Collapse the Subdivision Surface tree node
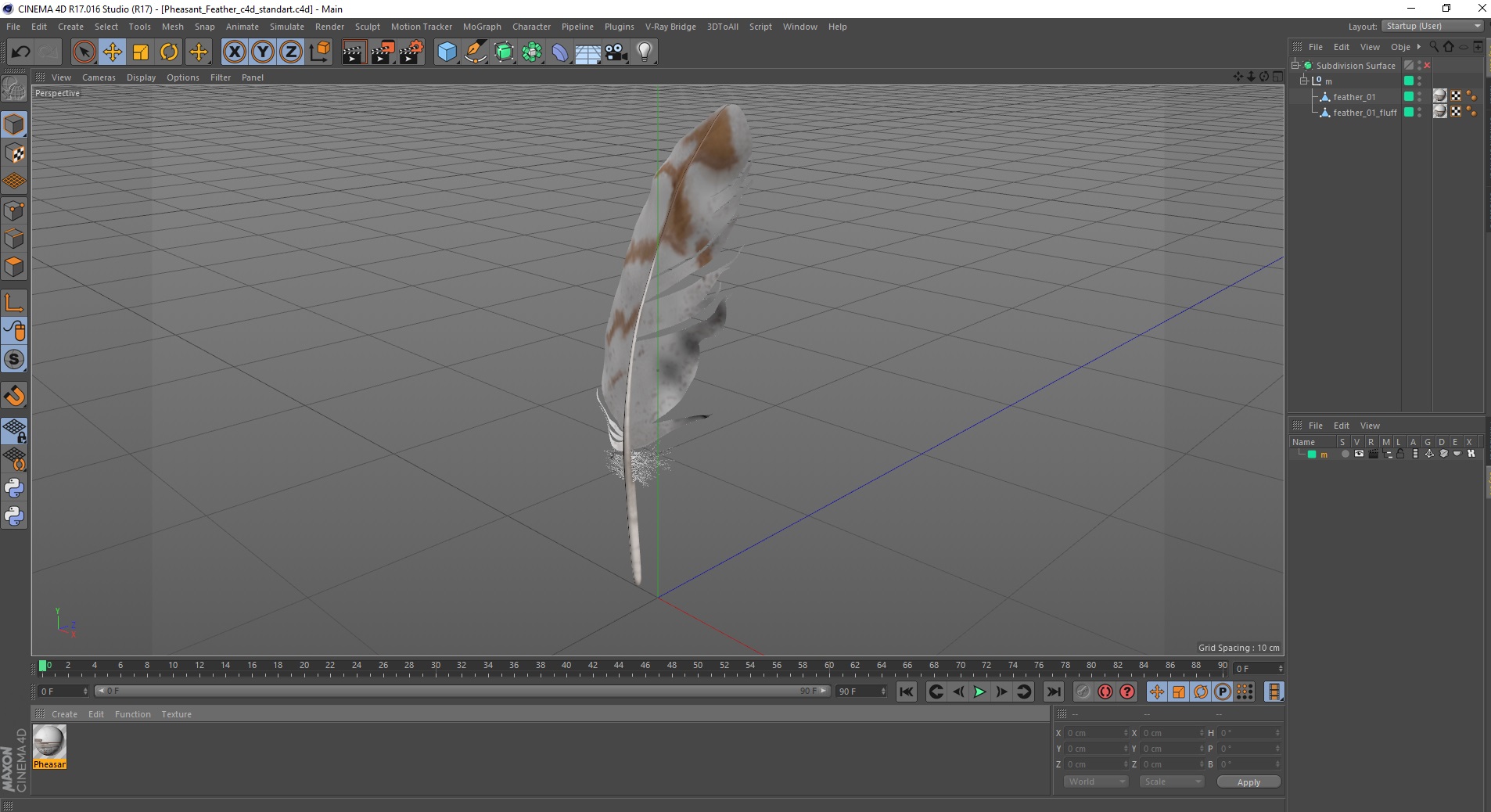 pos(1295,66)
